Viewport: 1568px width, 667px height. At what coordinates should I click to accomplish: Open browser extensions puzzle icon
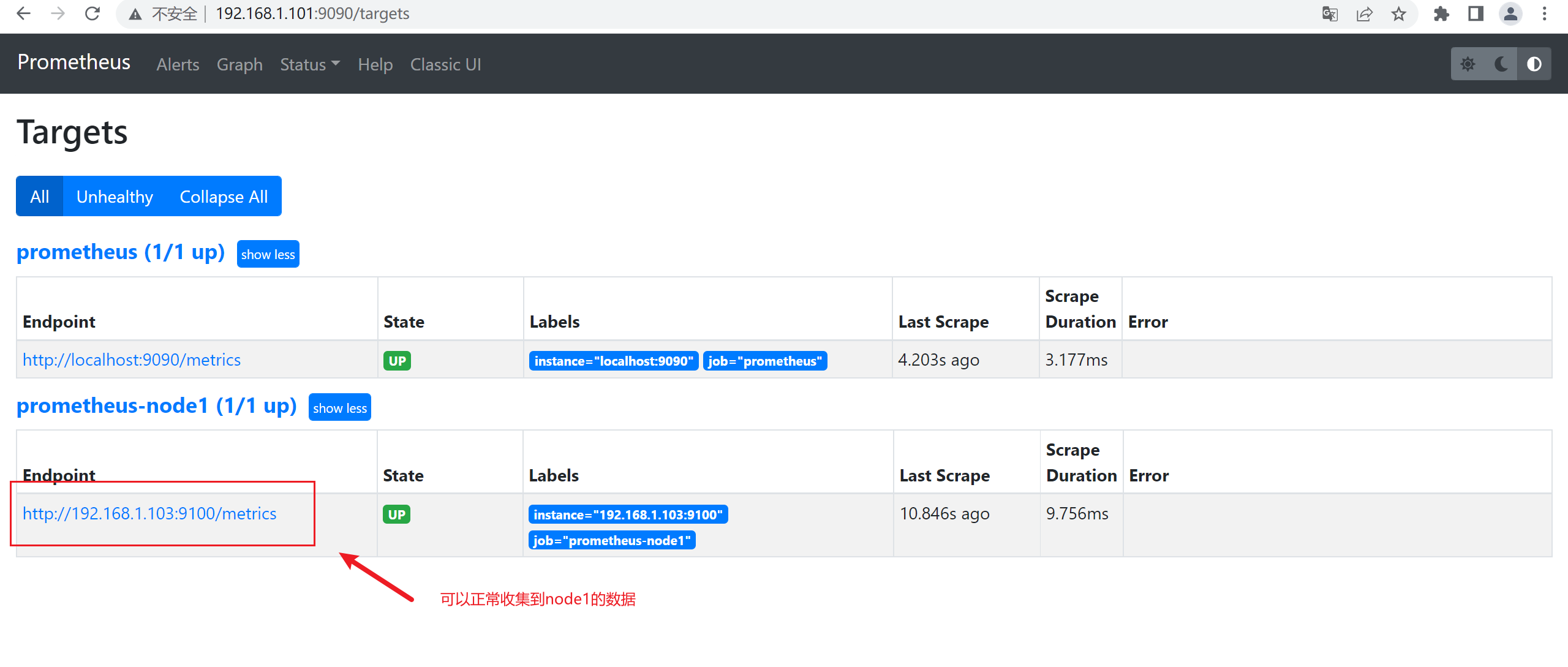click(1441, 14)
